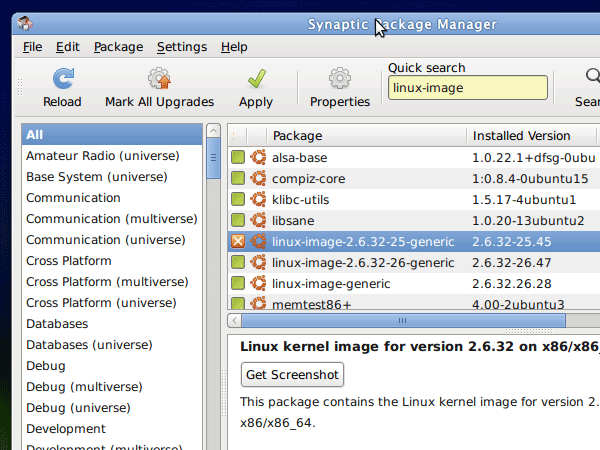The width and height of the screenshot is (600, 450).
Task: Open the Settings menu
Action: click(182, 47)
